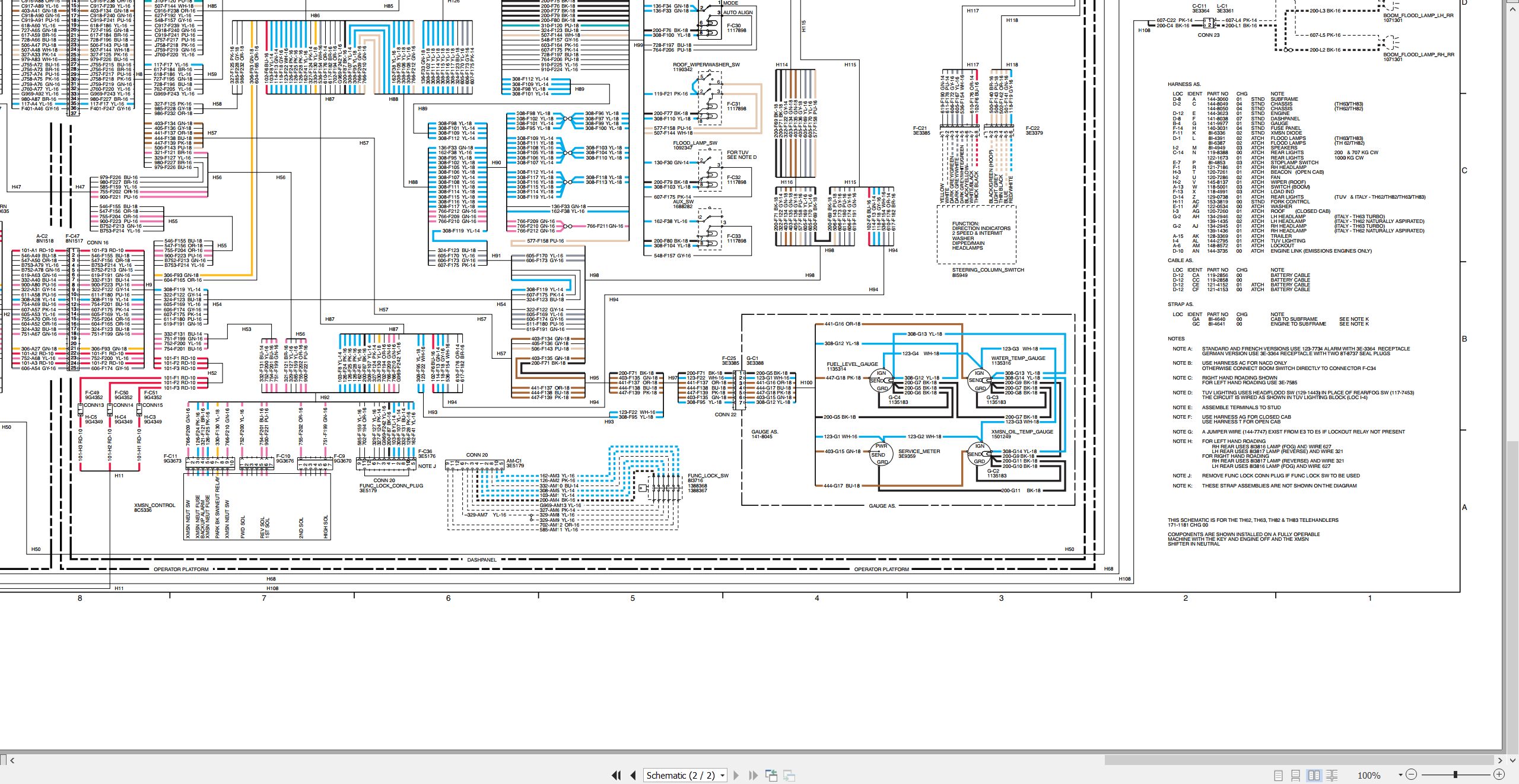Image resolution: width=1519 pixels, height=784 pixels.
Task: Click the CONN 20 label above AM-C1
Action: 477,455
